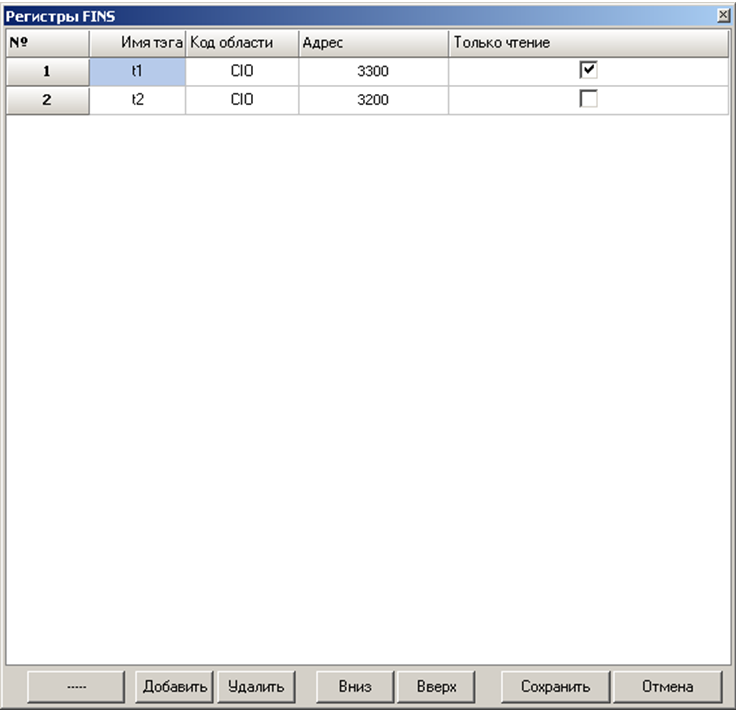Click the Только чтение column header

pyautogui.click(x=588, y=43)
